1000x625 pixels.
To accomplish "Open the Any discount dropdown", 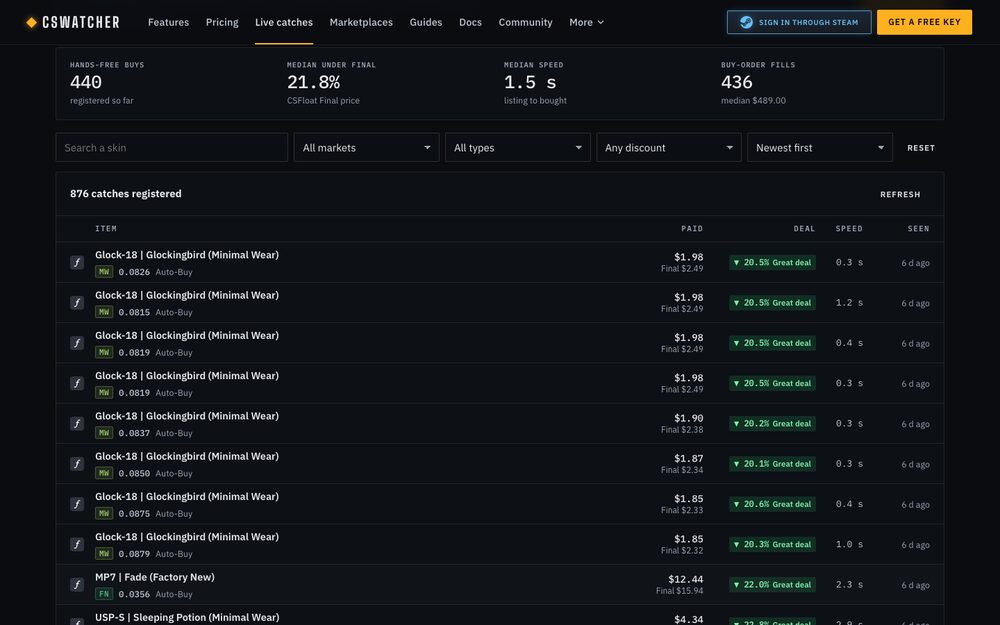I will 668,147.
